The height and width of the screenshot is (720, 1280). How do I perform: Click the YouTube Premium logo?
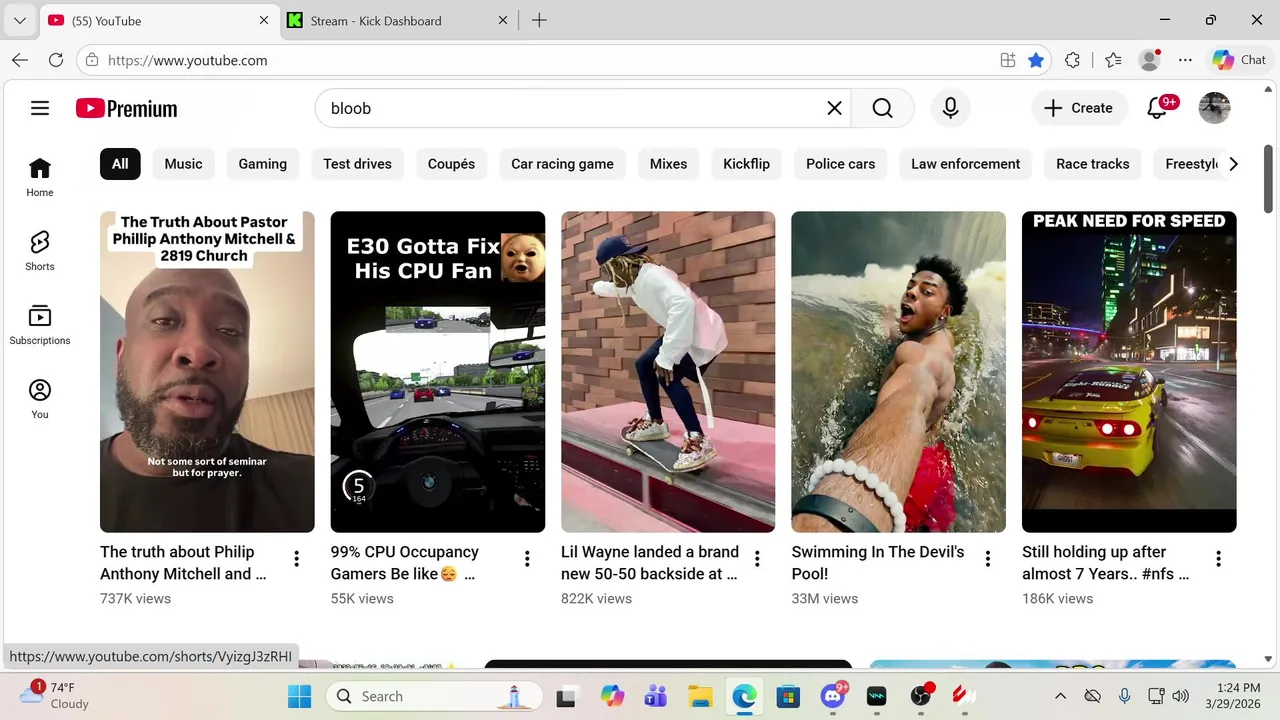point(126,108)
